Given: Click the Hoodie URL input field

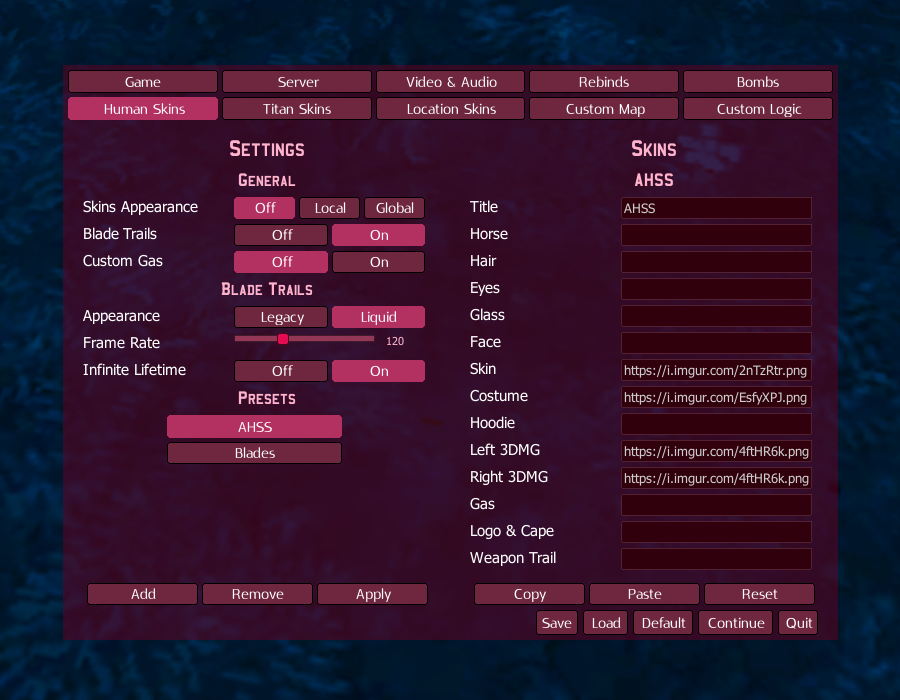Looking at the screenshot, I should point(716,423).
